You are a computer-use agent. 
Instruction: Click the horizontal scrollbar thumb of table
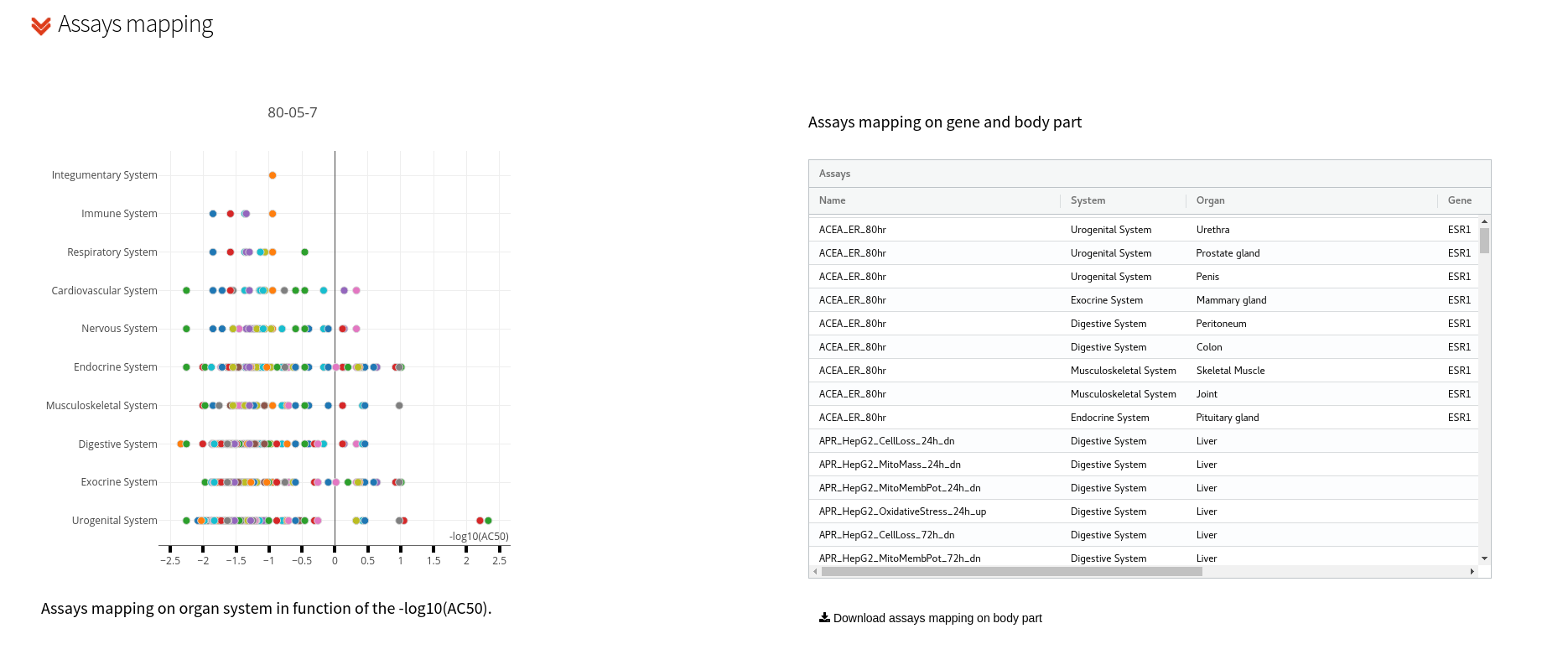coord(1011,572)
